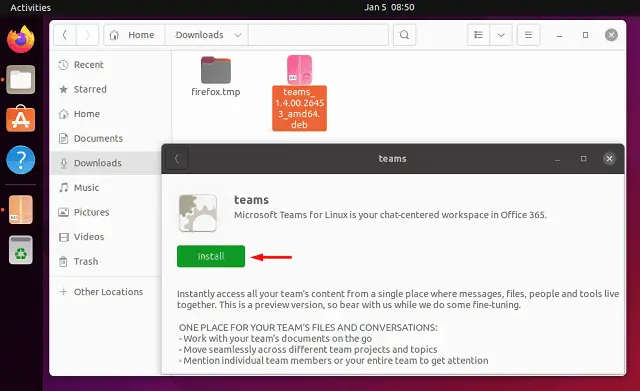This screenshot has height=391, width=640.
Task: Open Firefox from the dock
Action: pos(21,39)
